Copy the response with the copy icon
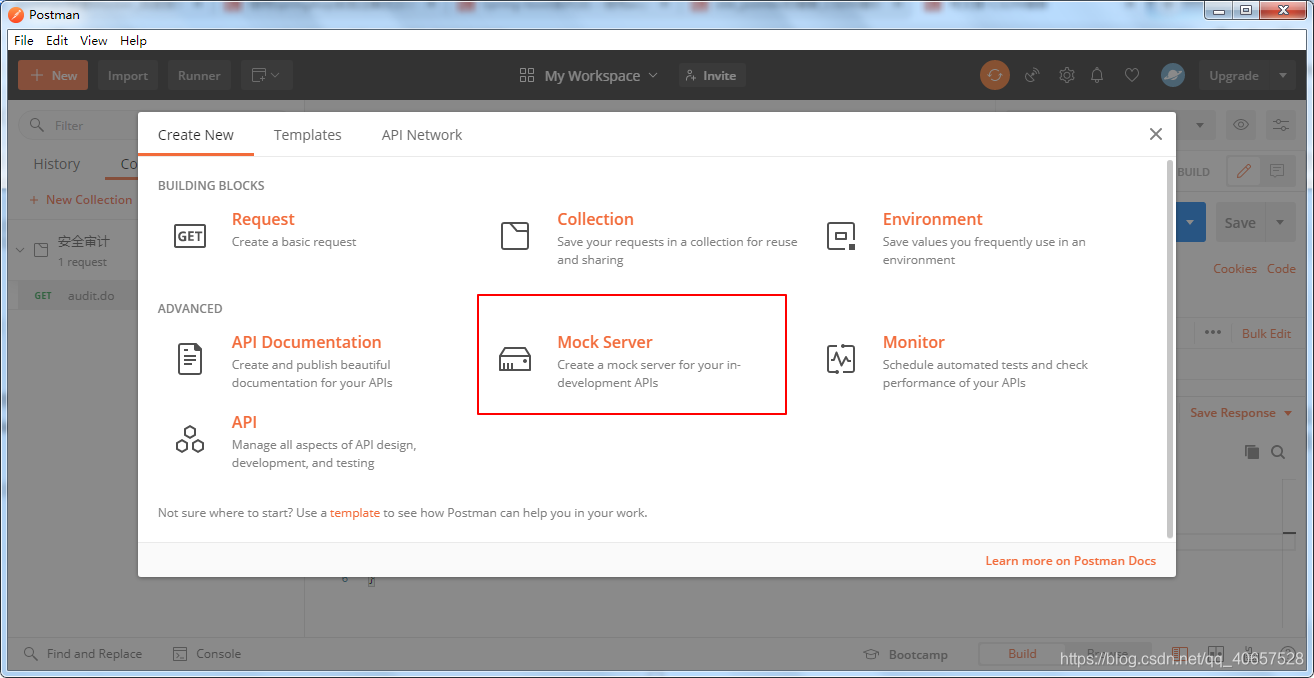The width and height of the screenshot is (1314, 678). (x=1252, y=452)
